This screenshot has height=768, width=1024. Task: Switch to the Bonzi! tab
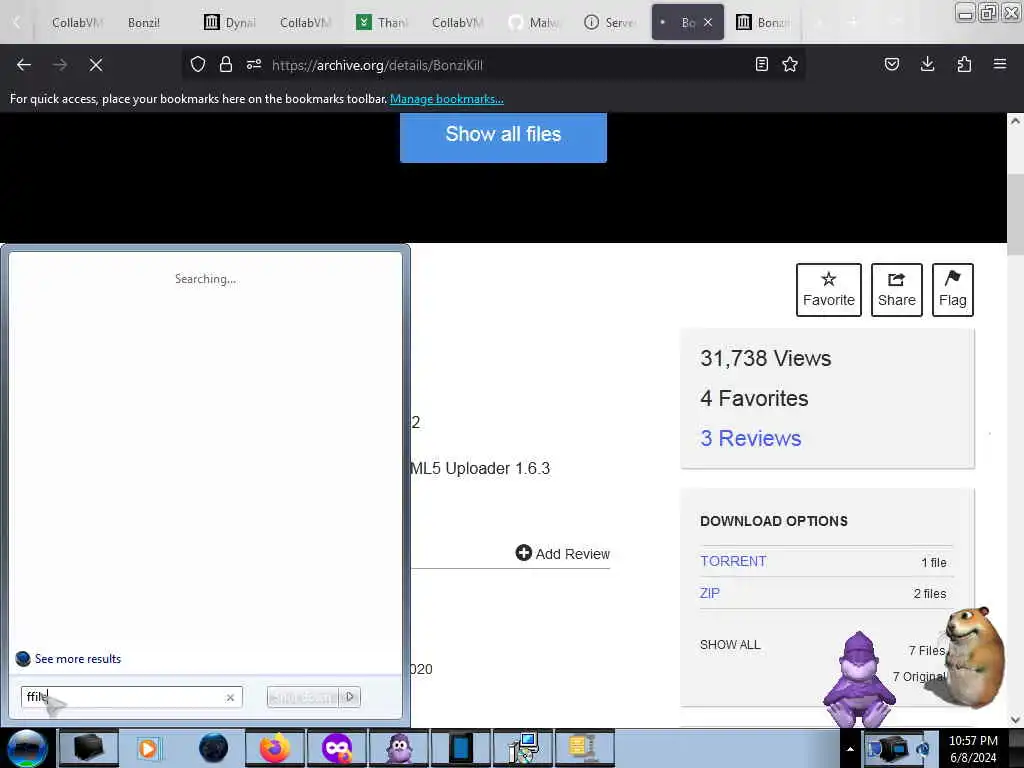pos(144,23)
